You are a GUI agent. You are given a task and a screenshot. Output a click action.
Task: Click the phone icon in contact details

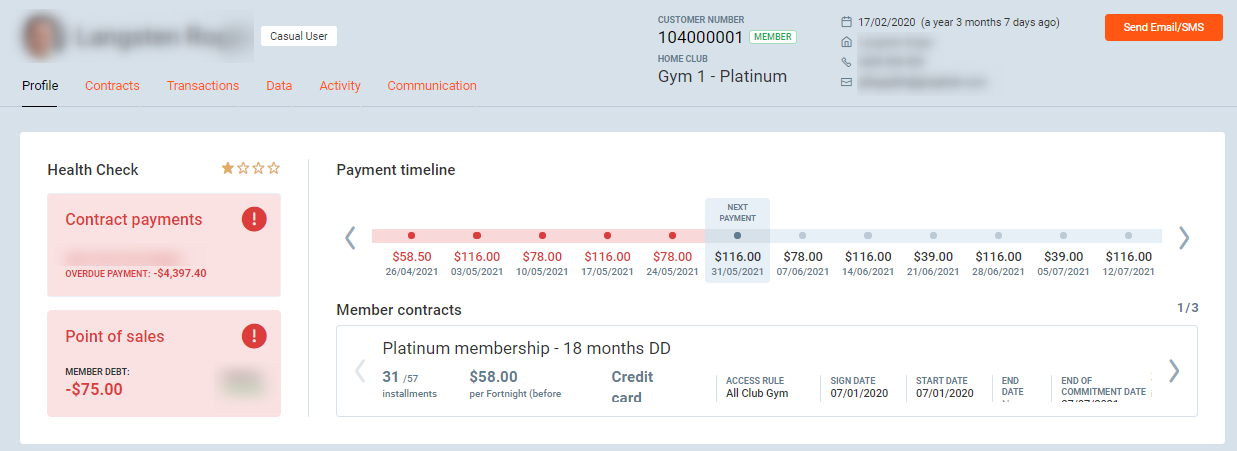pos(847,62)
